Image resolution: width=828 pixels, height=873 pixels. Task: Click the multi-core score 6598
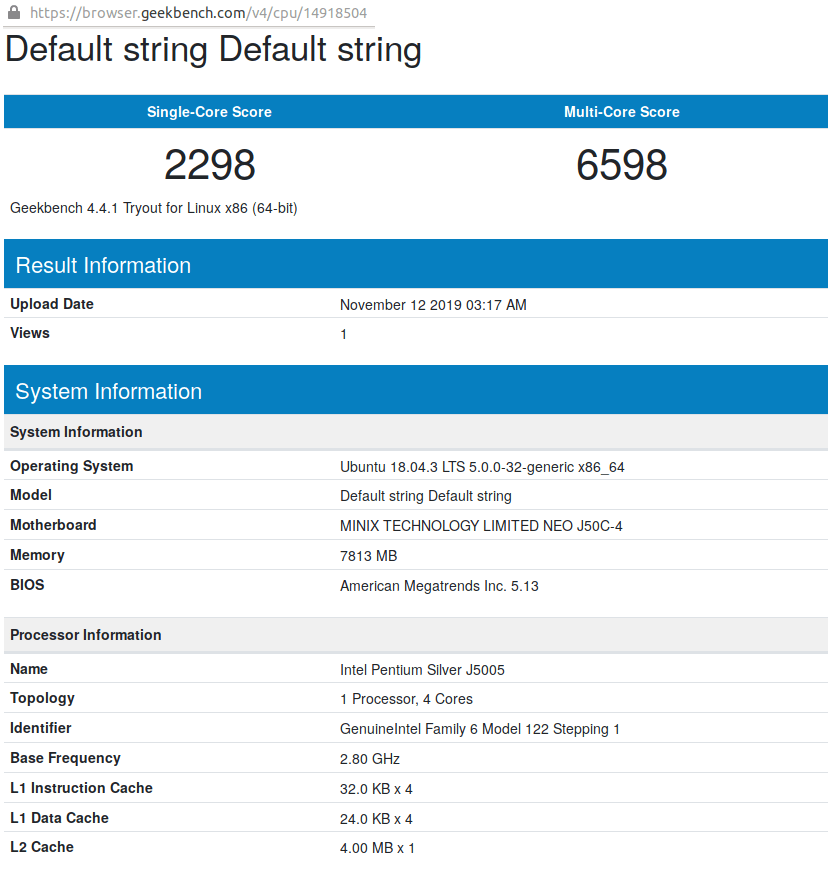click(x=621, y=165)
